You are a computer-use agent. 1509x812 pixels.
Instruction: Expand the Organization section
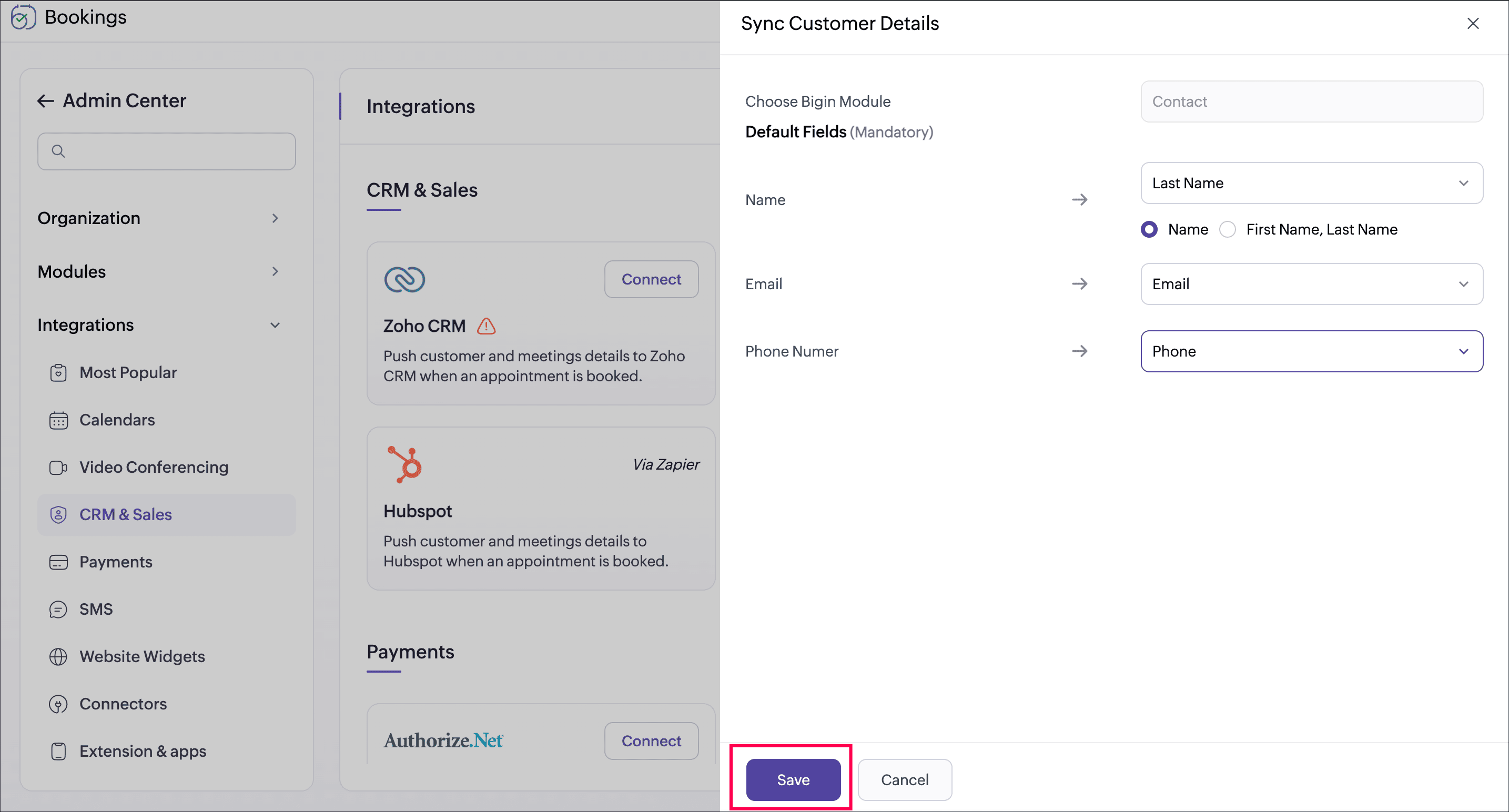click(x=158, y=219)
